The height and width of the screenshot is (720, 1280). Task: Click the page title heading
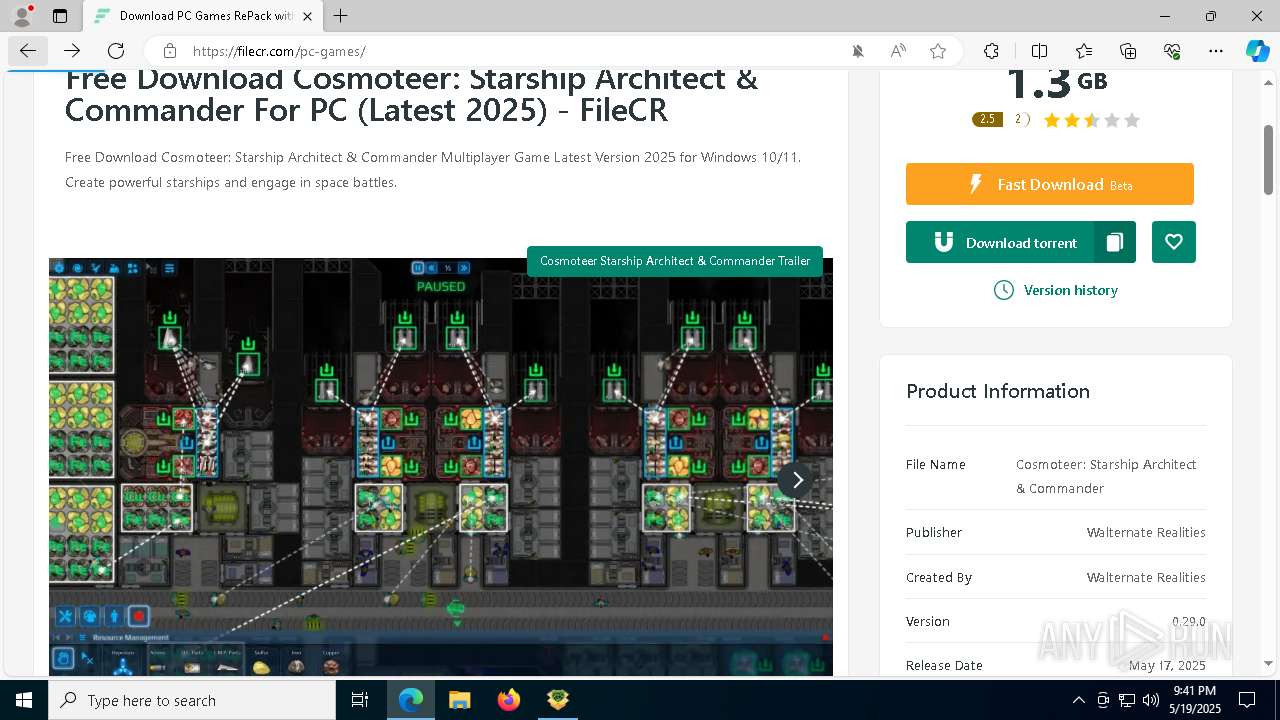coord(411,97)
